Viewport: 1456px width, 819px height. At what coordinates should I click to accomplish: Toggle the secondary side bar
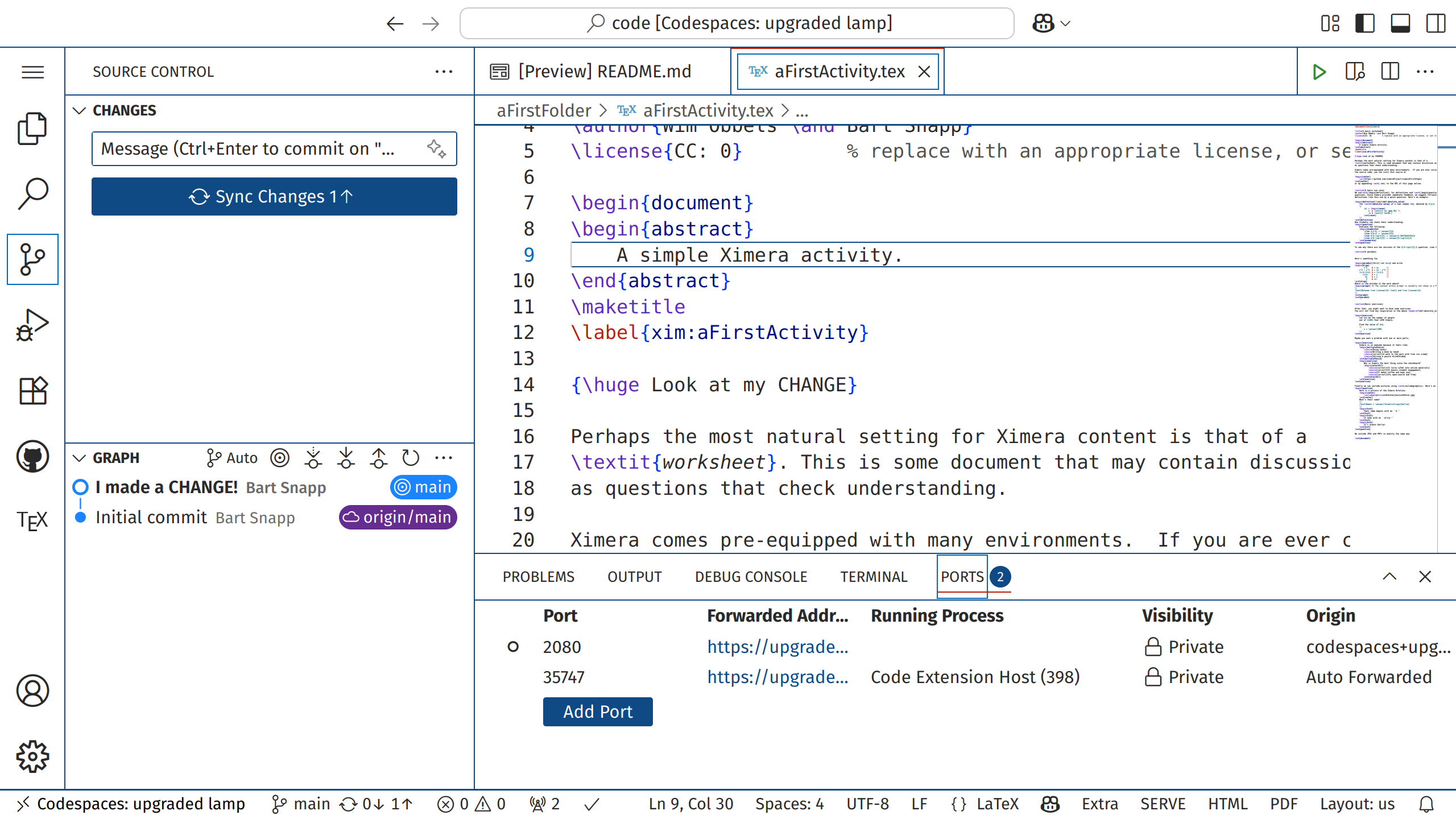pyautogui.click(x=1436, y=23)
